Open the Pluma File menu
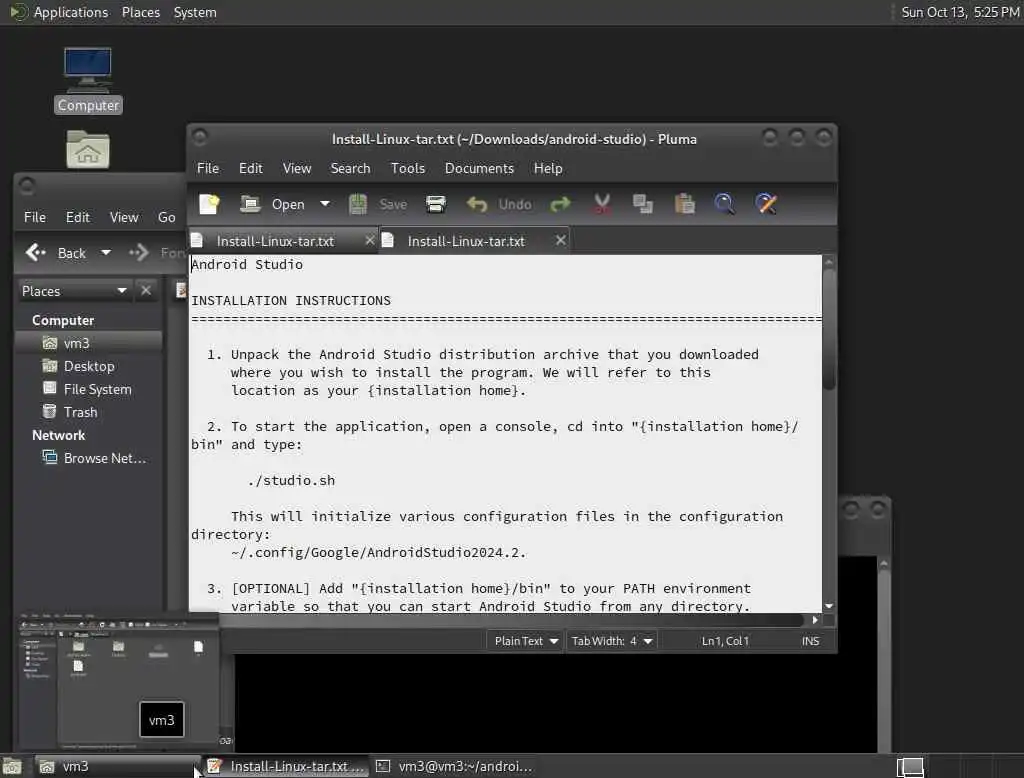Image resolution: width=1024 pixels, height=778 pixels. click(x=208, y=169)
